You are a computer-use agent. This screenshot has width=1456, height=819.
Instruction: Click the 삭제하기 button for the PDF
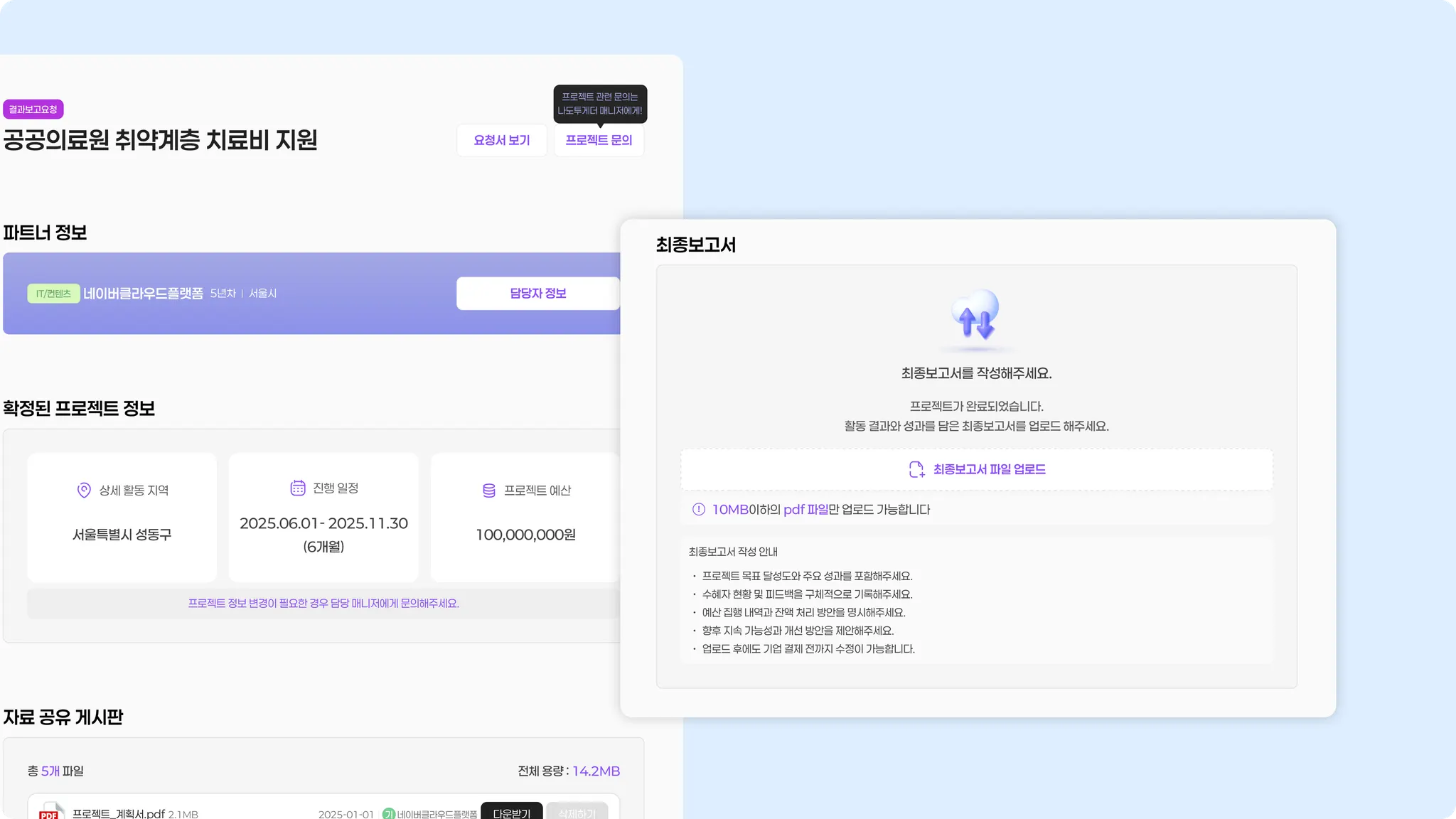[x=577, y=813]
